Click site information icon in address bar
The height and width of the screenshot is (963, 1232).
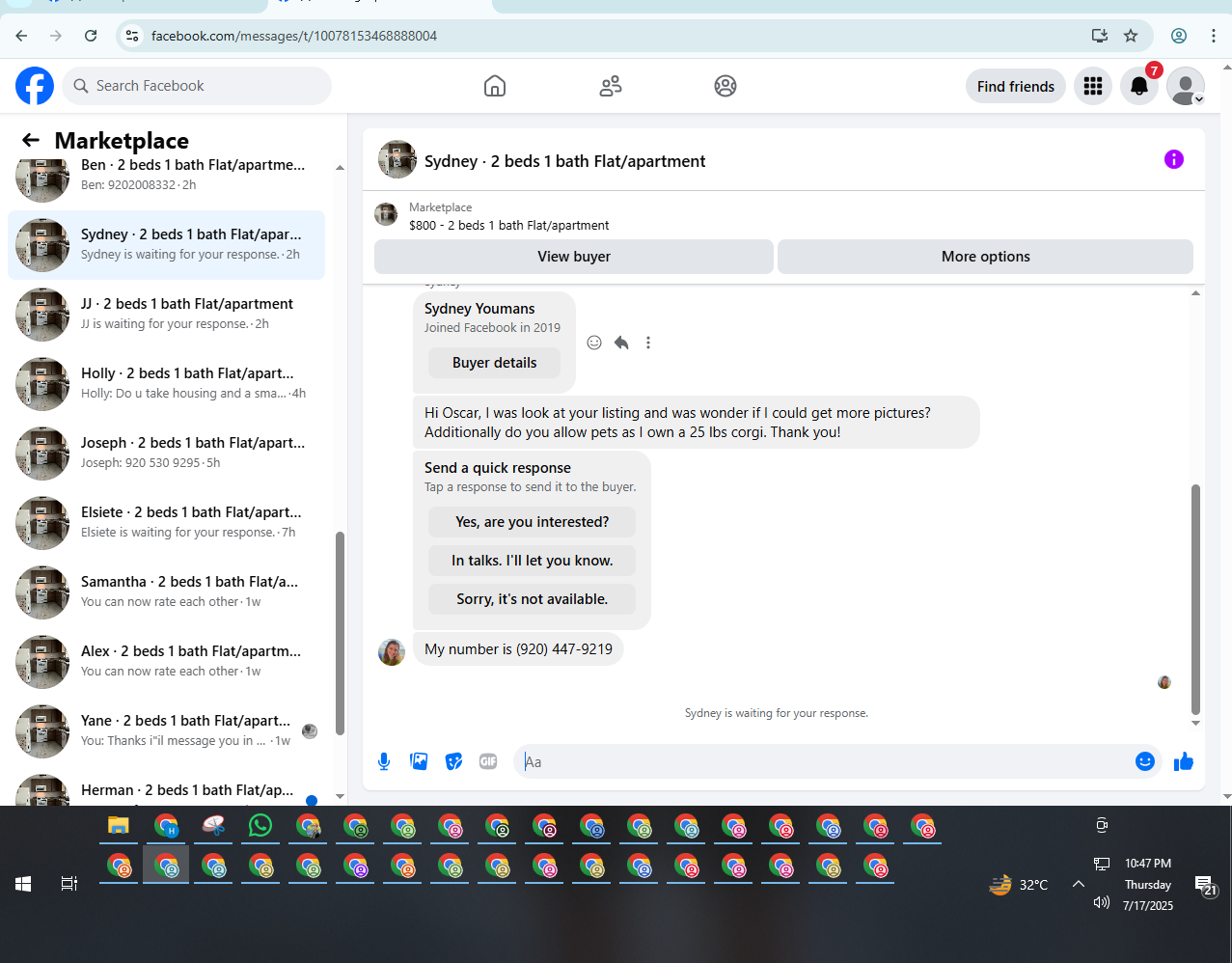tap(133, 36)
